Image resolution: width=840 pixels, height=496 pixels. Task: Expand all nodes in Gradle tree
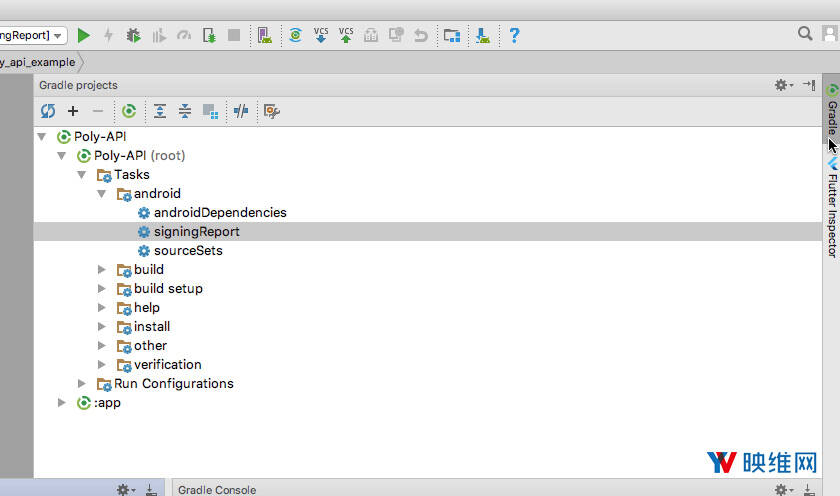(x=160, y=111)
